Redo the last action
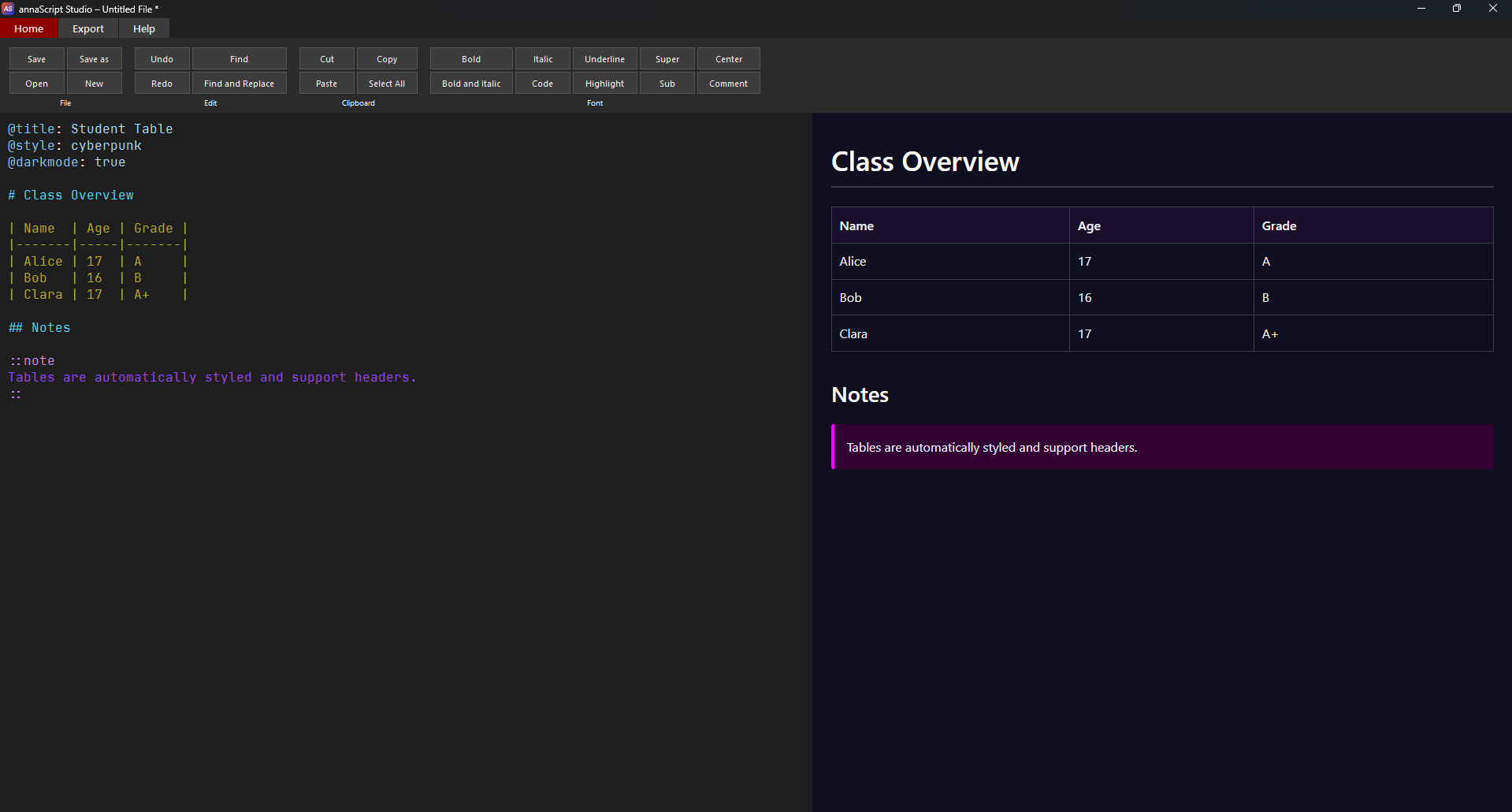 point(162,84)
